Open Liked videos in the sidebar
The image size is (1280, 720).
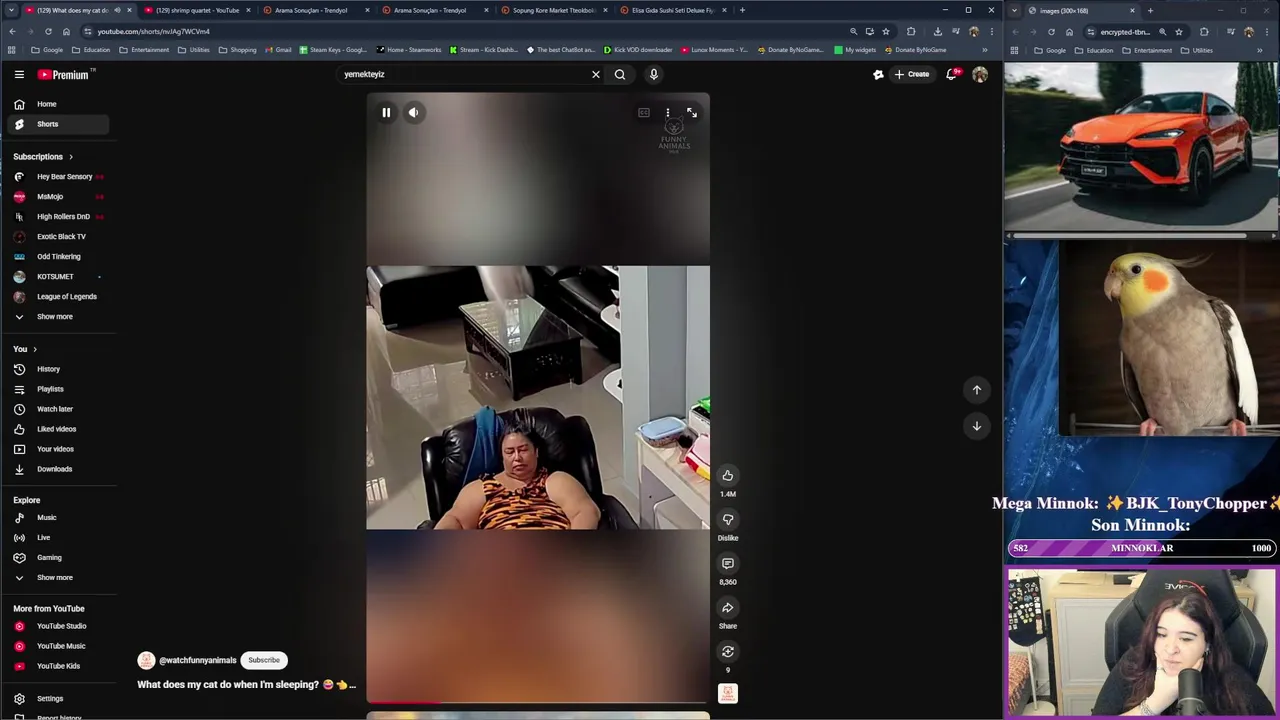(60, 429)
